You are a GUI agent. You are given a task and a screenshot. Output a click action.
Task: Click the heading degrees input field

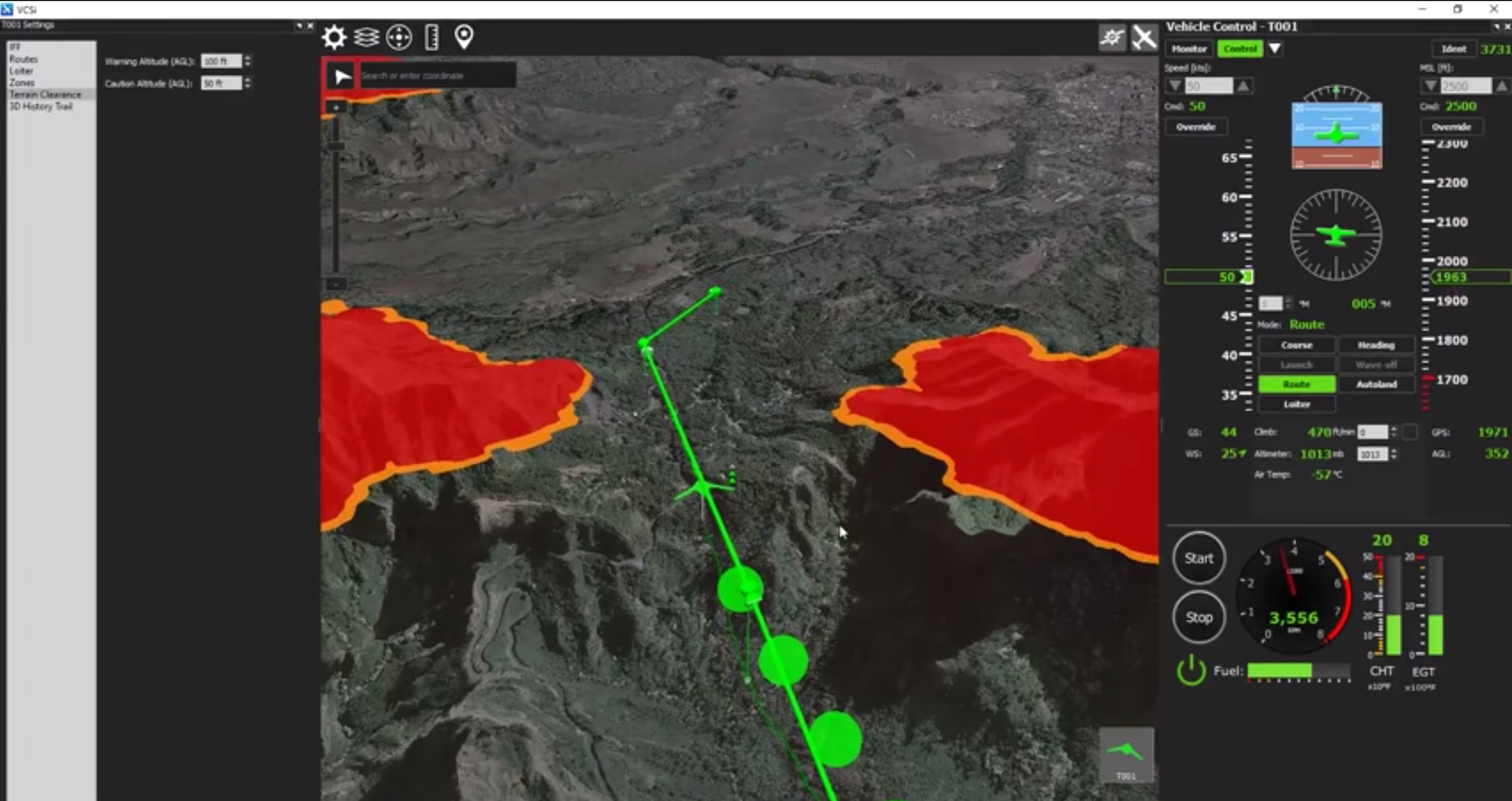pyautogui.click(x=1271, y=304)
